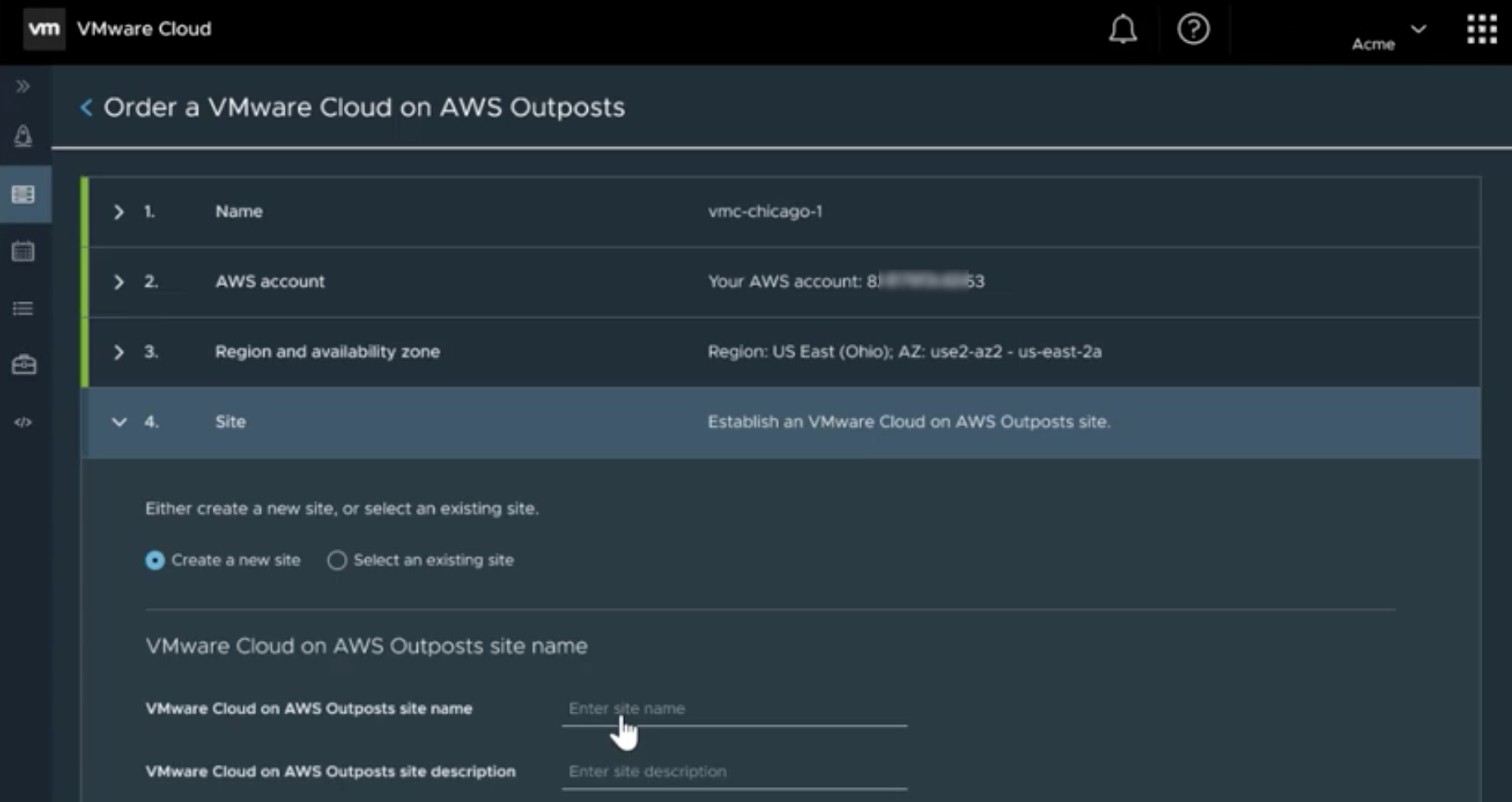Click the VMware vm logo
Image resolution: width=1512 pixels, height=802 pixels.
pos(44,29)
